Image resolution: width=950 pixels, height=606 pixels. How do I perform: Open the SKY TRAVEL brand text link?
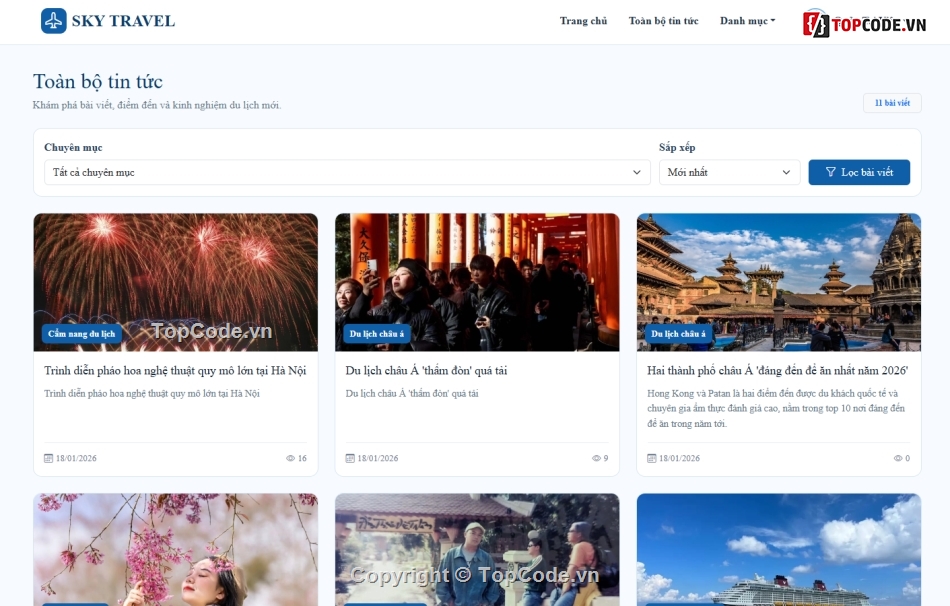point(124,21)
